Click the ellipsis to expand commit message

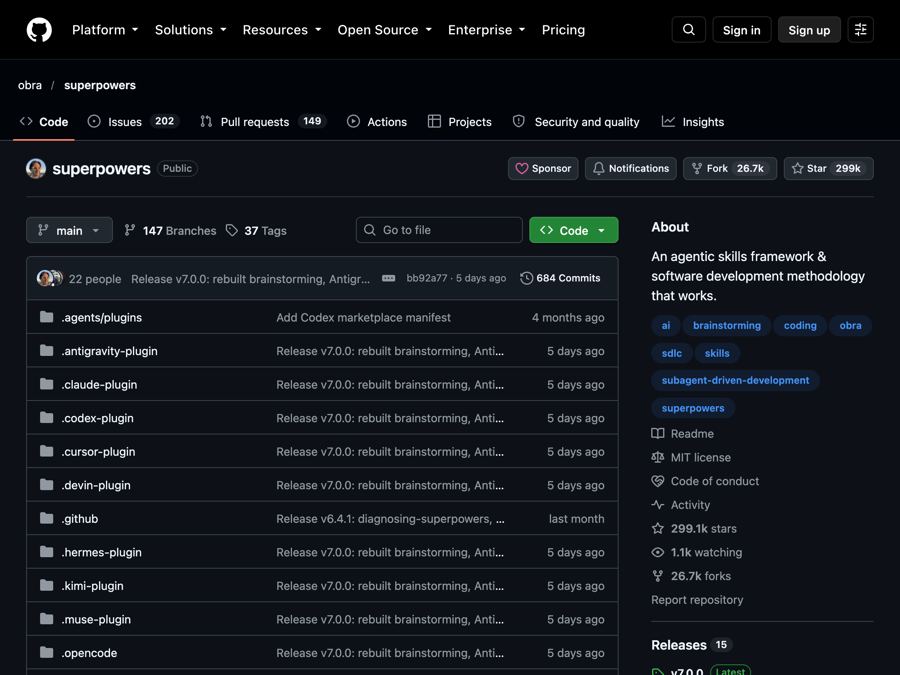click(389, 278)
